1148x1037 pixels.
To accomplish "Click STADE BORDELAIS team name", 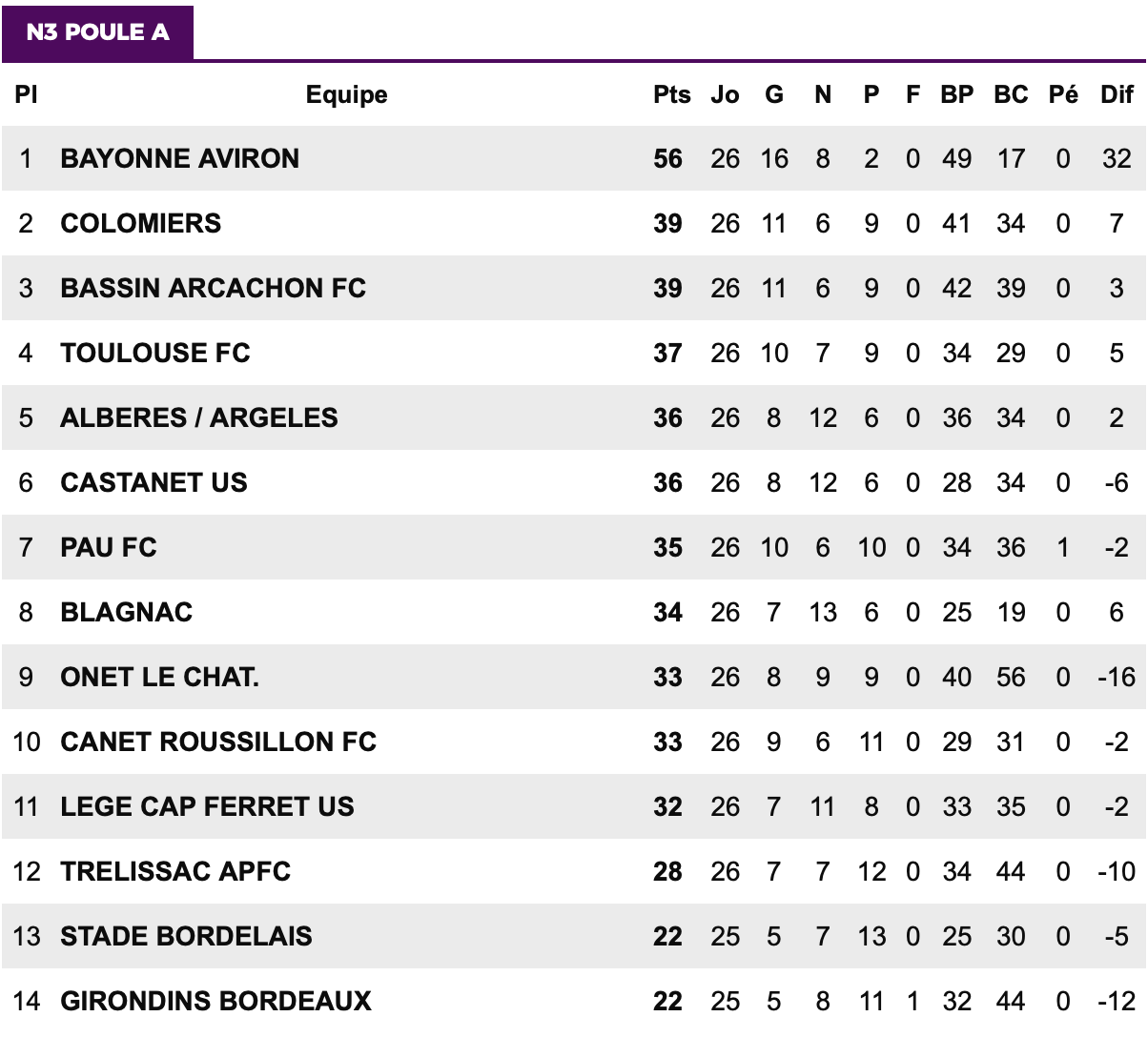I will [186, 936].
